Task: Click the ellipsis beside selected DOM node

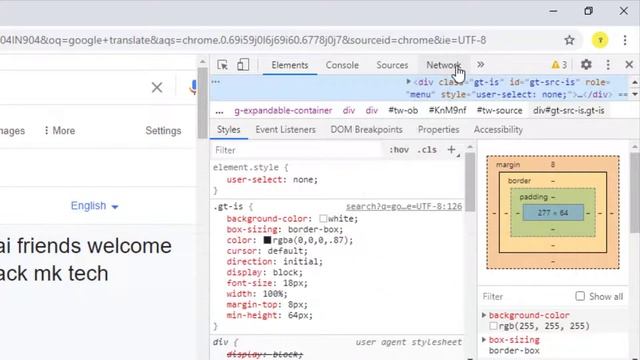Action: pyautogui.click(x=216, y=82)
